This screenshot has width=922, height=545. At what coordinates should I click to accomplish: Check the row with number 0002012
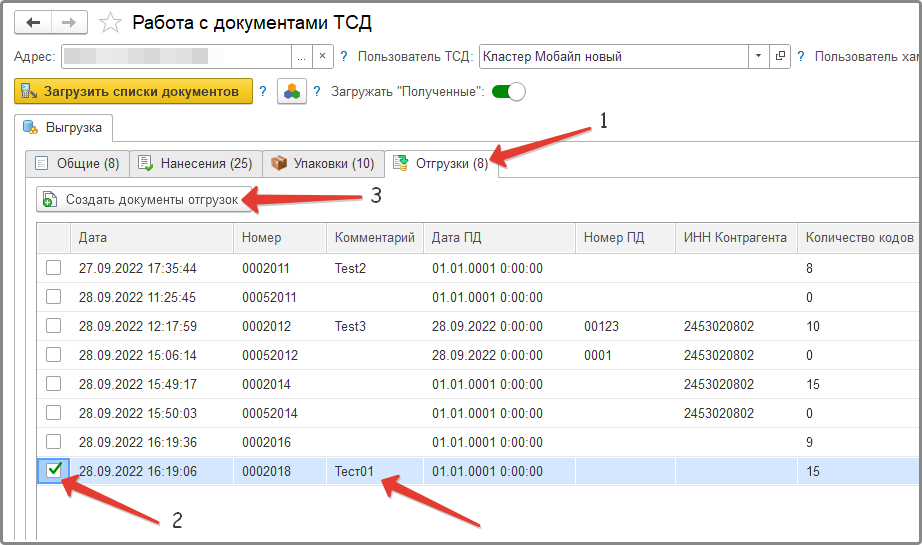54,326
